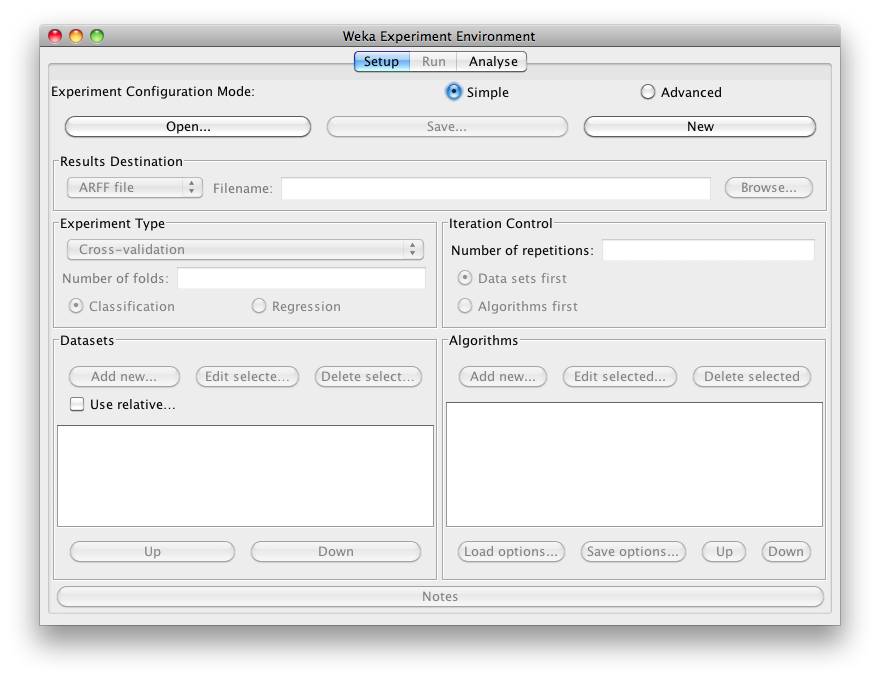Add new dataset in Datasets panel
Screen dimensions: 880x680
click(x=124, y=376)
